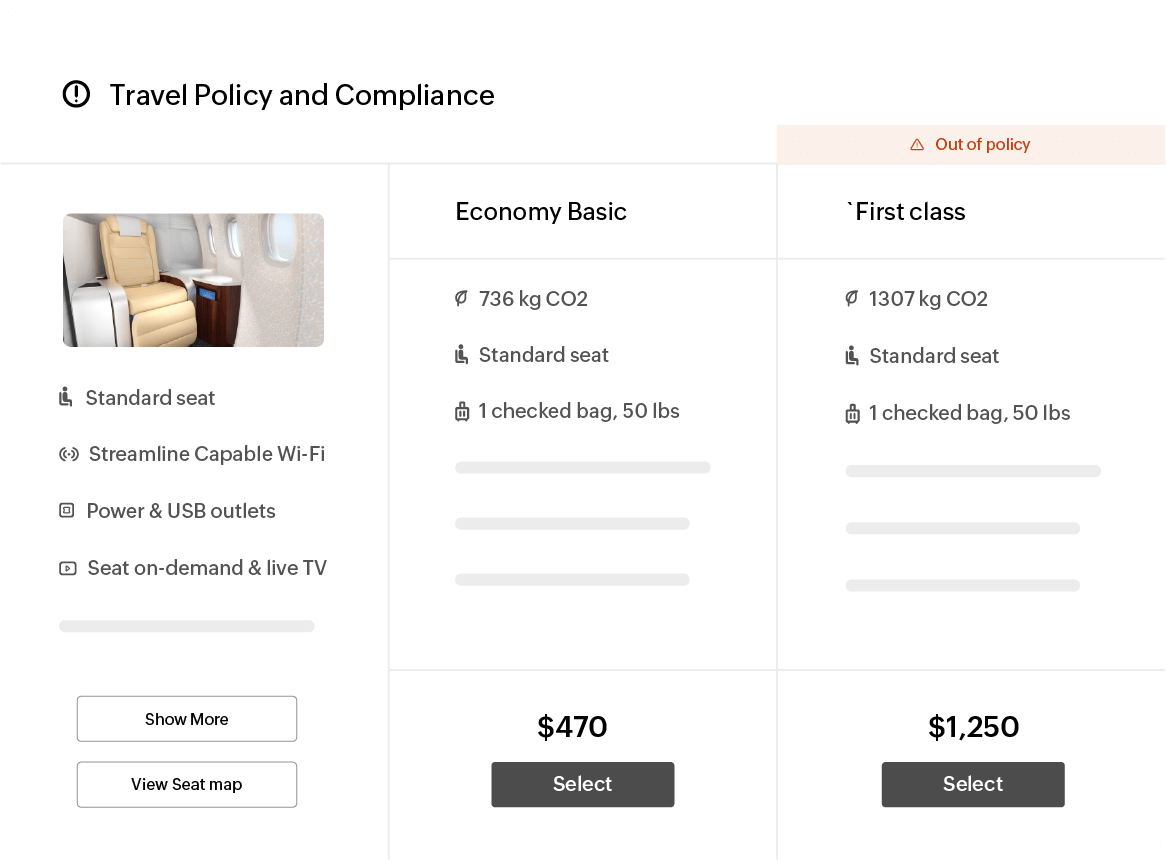The image size is (1166, 860).
Task: Click the Out of policy label
Action: click(x=982, y=145)
